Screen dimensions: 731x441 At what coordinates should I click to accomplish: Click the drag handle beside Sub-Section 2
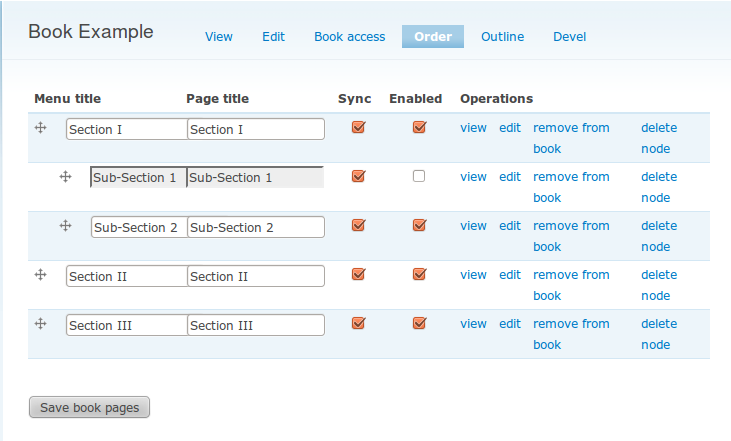click(65, 226)
